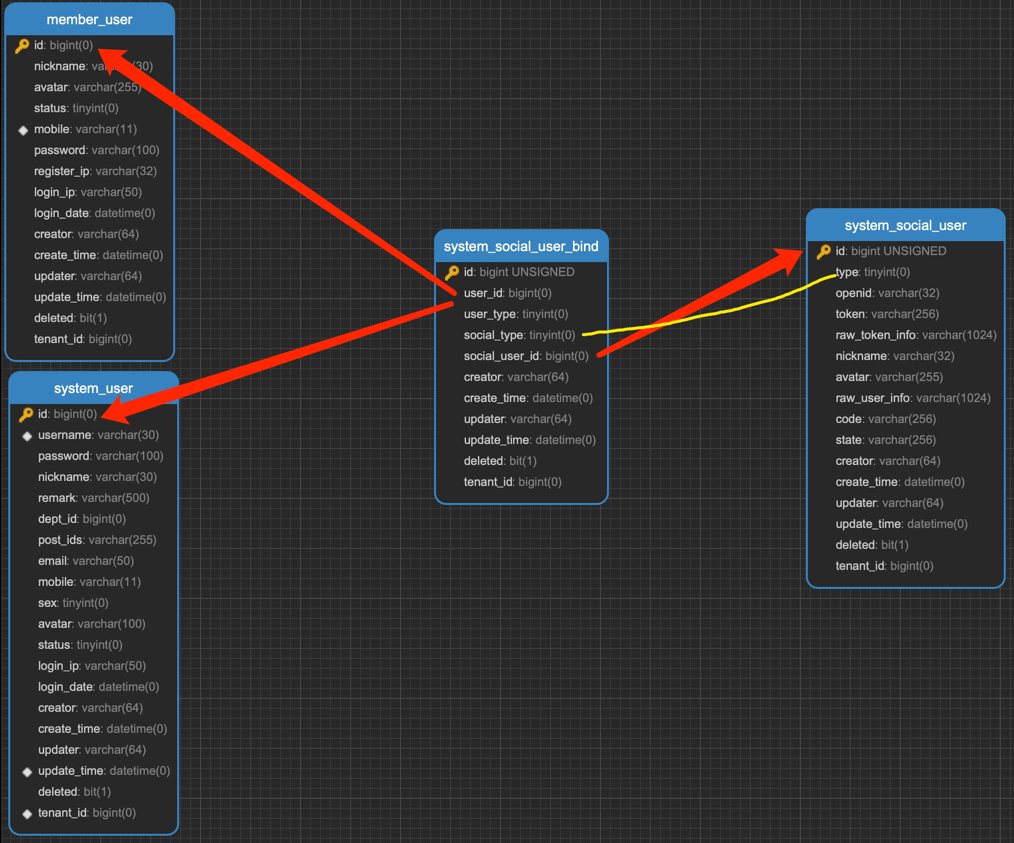Click the post_ids column in system_user

pos(96,540)
